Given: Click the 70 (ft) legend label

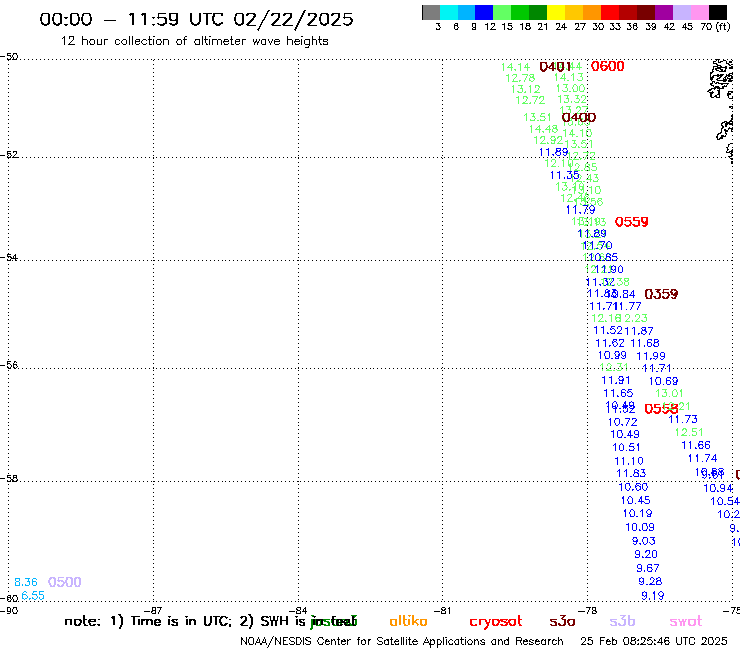Looking at the screenshot, I should point(715,27).
